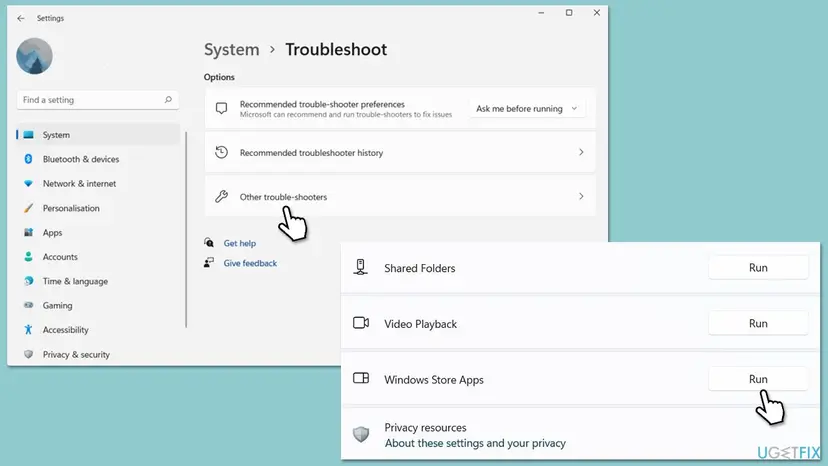Click the Video Playback label

click(420, 324)
